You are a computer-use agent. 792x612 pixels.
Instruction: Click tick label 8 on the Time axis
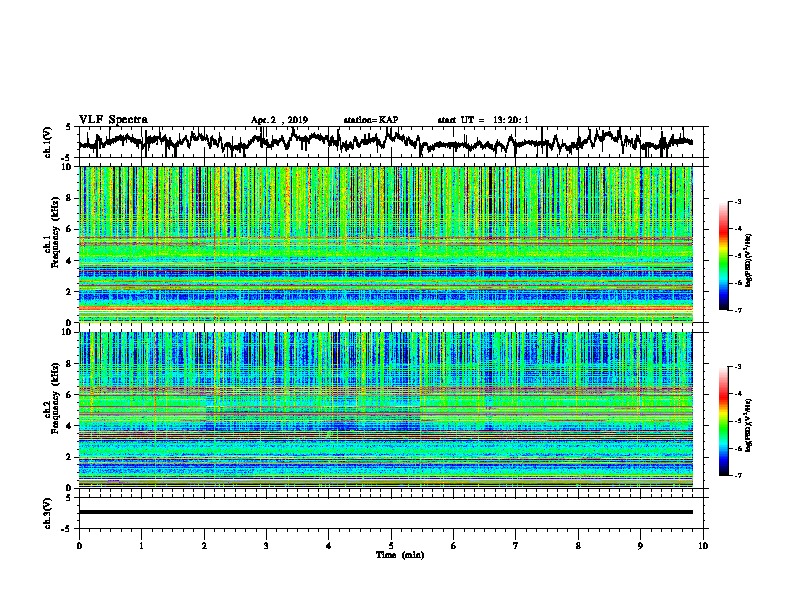[578, 546]
